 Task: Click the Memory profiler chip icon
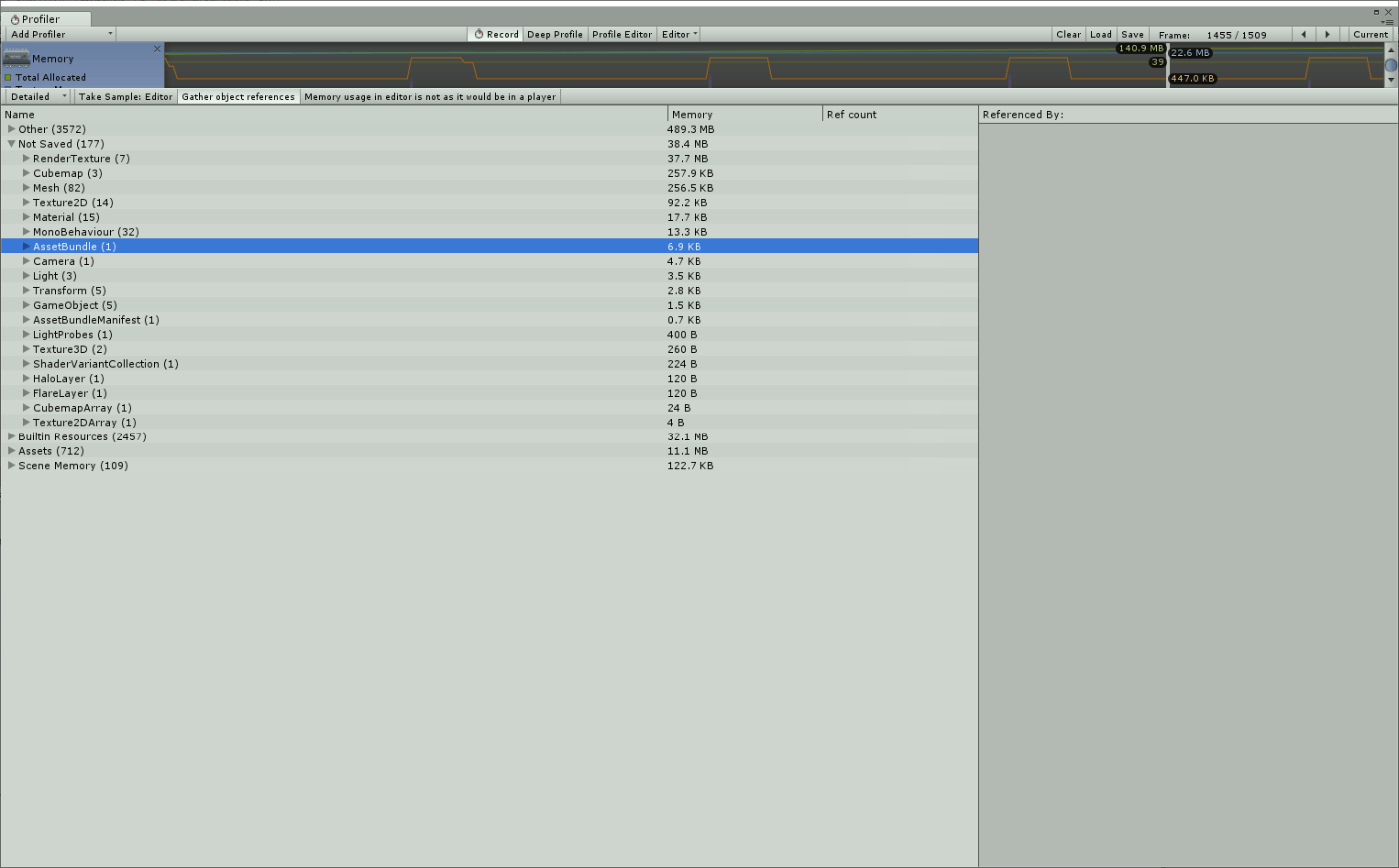(x=16, y=58)
